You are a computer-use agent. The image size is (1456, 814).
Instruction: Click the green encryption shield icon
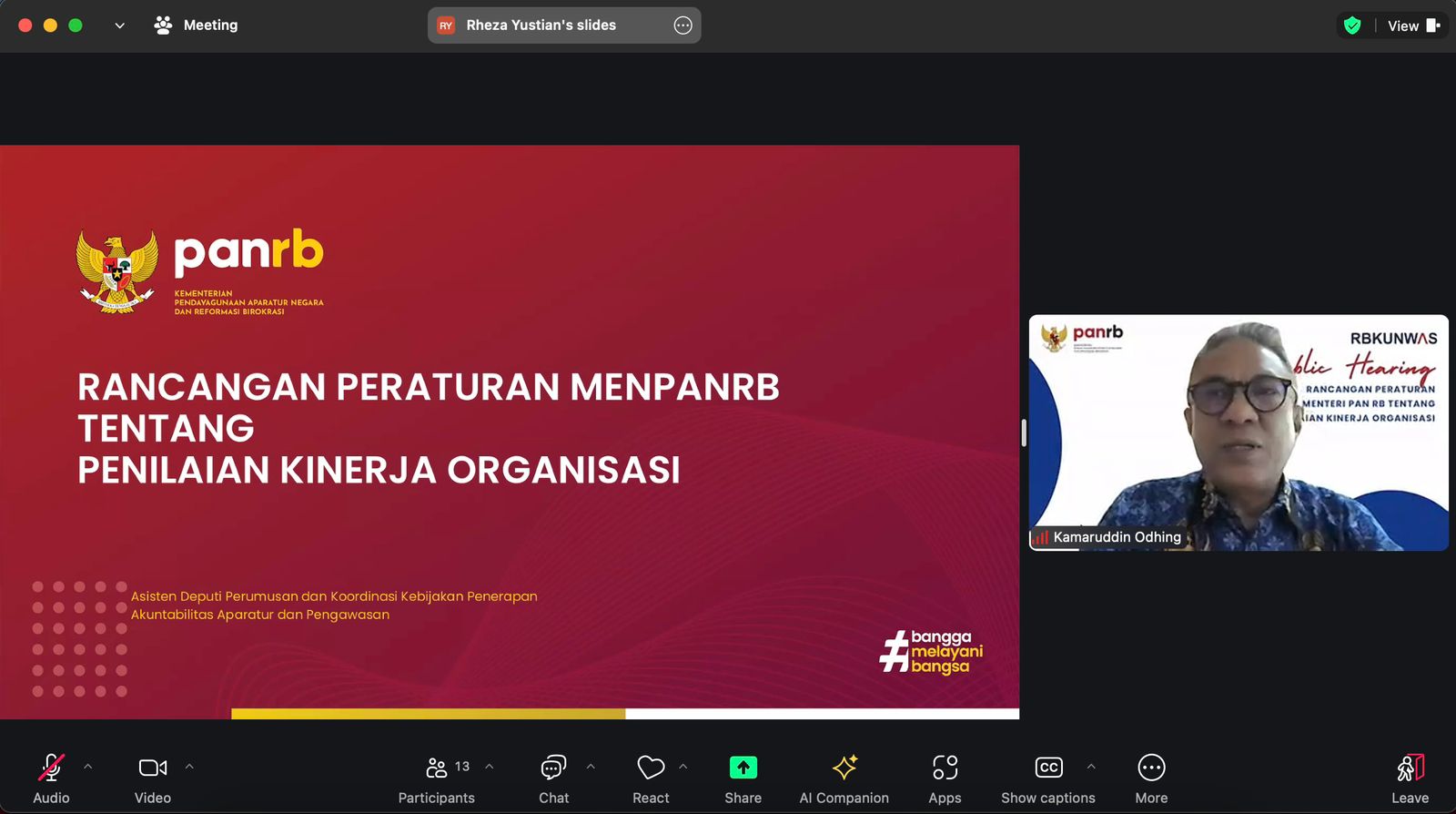(1352, 25)
